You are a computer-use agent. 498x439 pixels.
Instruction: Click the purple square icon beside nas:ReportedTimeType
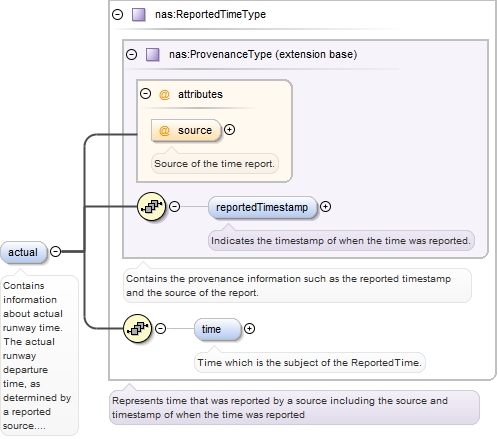[139, 15]
